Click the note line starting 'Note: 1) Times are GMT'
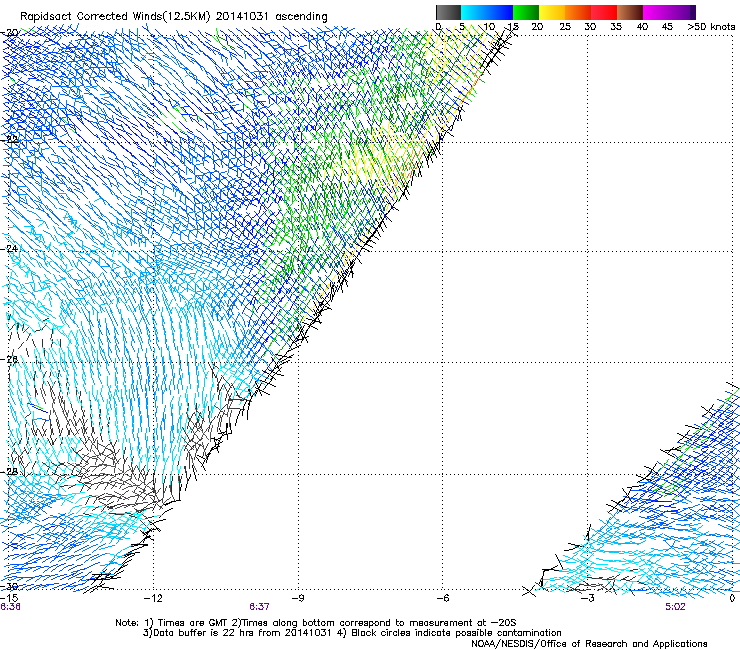 pyautogui.click(x=316, y=623)
